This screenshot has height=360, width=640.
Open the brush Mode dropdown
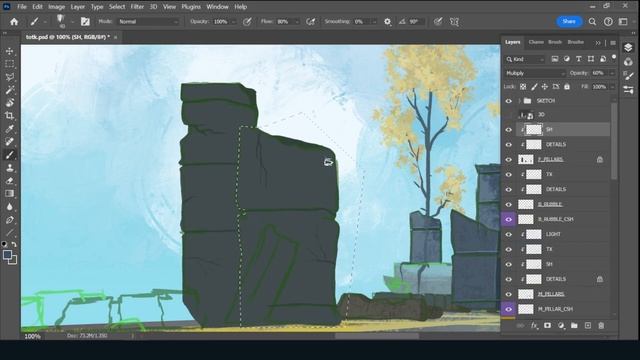pos(148,22)
